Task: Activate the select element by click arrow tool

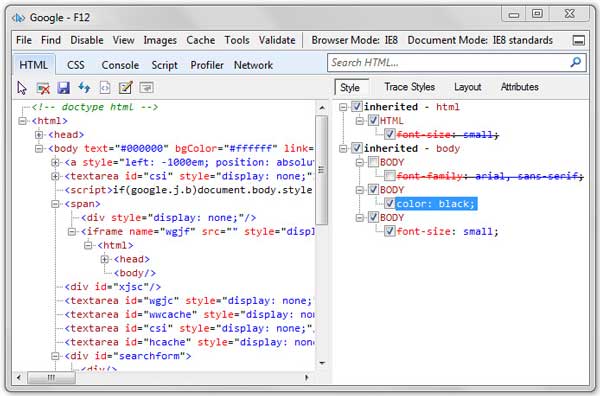Action: pos(22,88)
